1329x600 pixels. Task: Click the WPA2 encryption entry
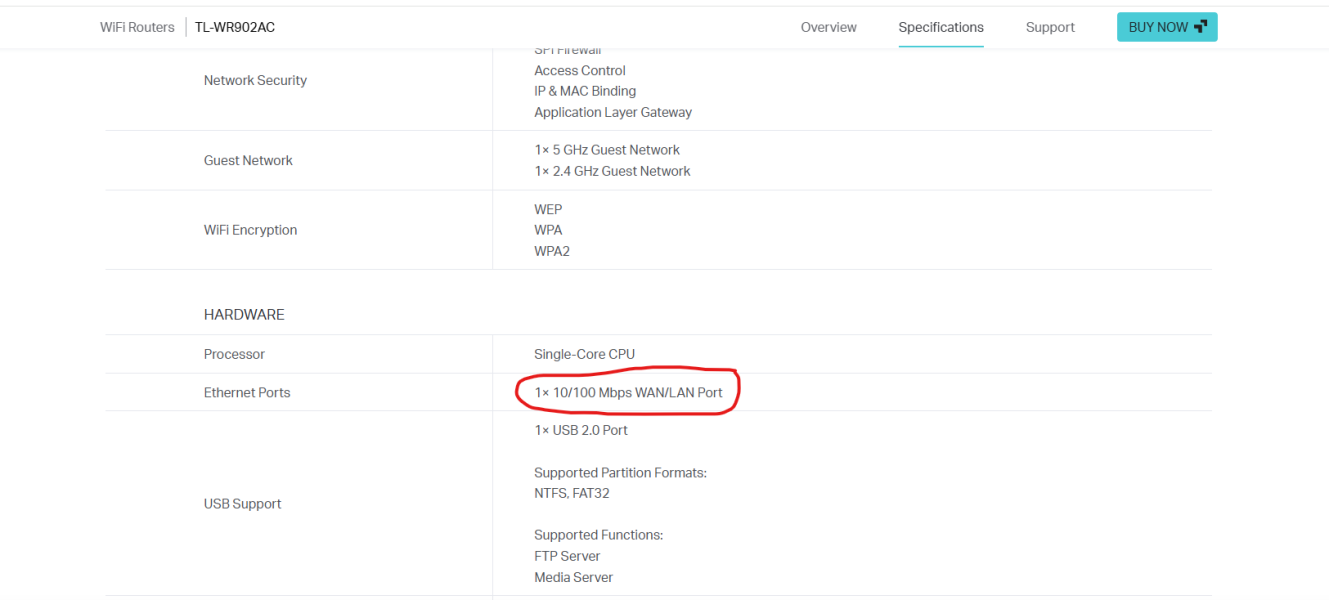click(552, 251)
